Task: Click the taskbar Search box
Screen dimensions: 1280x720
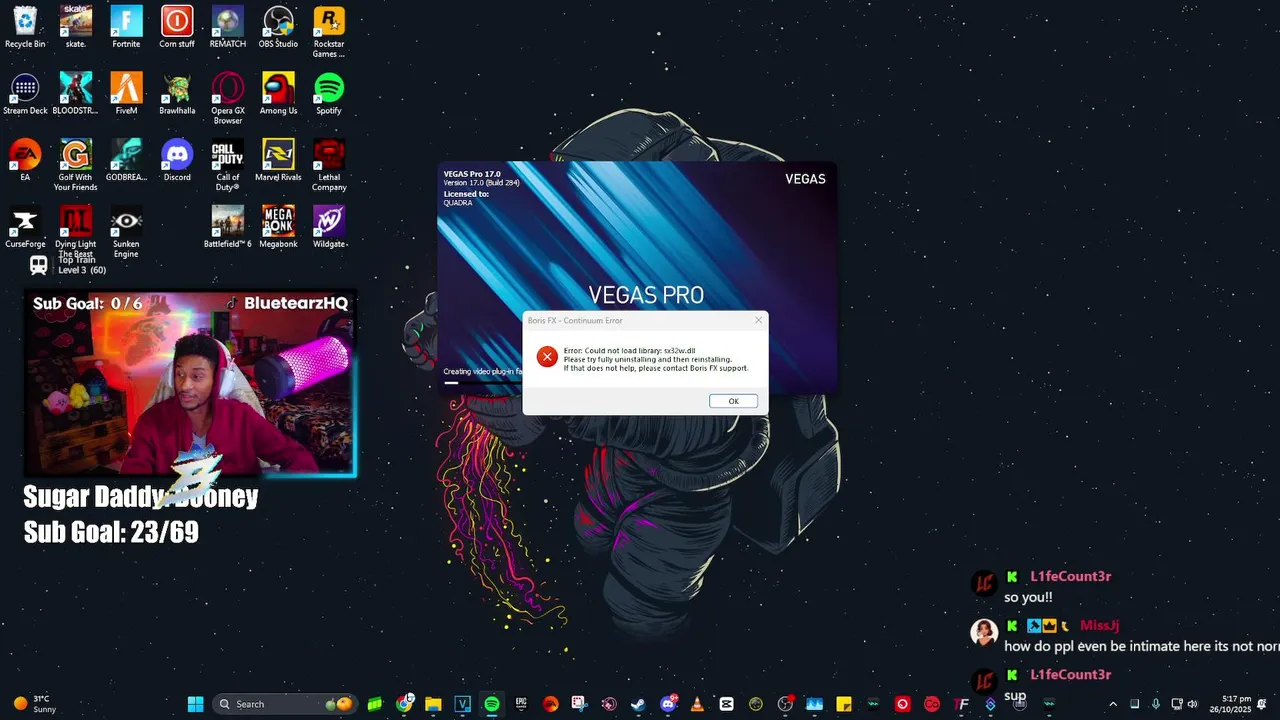Action: pyautogui.click(x=286, y=704)
